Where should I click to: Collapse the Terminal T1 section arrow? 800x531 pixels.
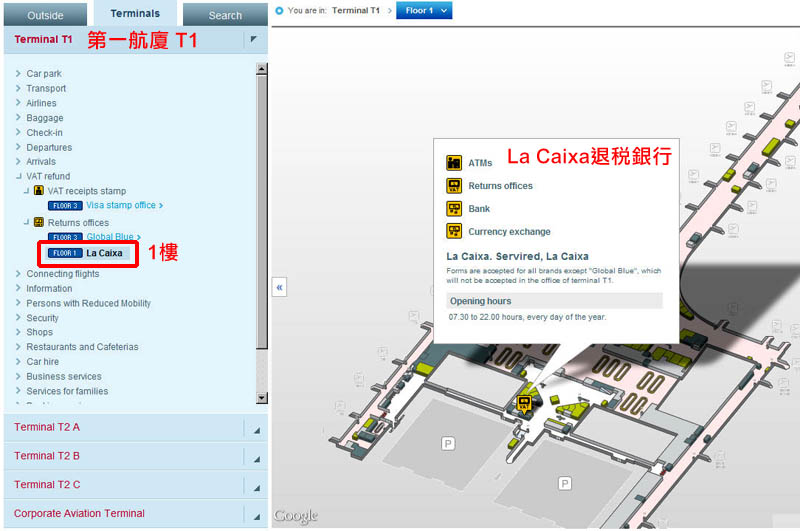[x=254, y=39]
